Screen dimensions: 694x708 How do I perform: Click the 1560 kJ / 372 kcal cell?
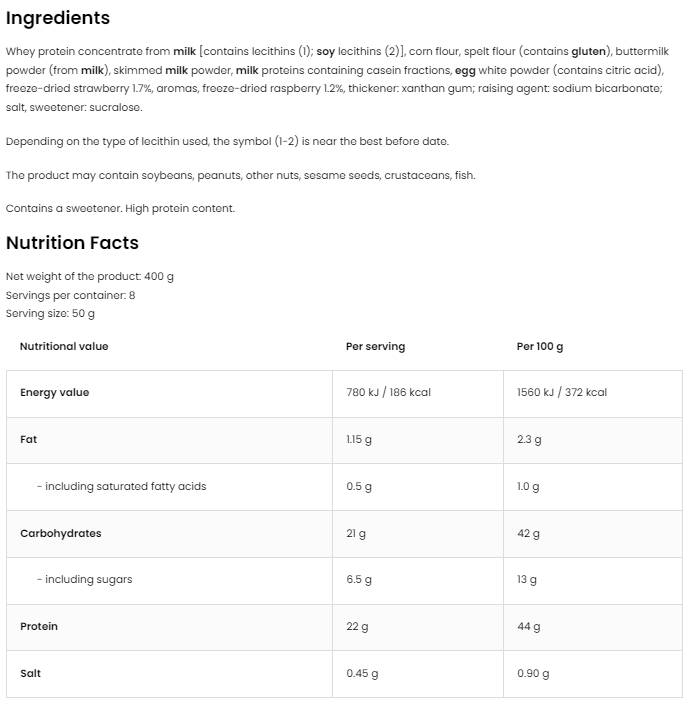(561, 393)
